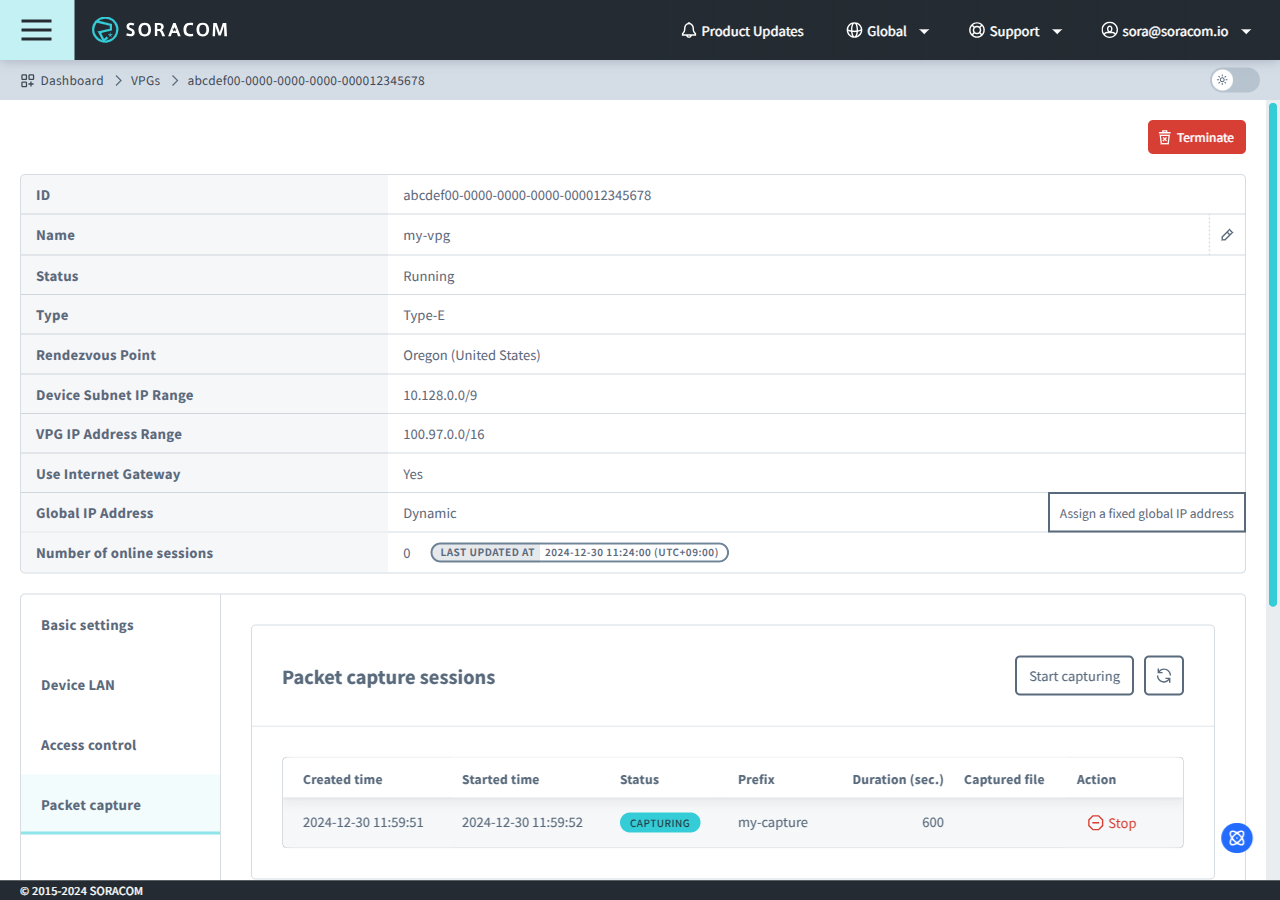Edit the VPG name using the pencil icon
Image resolution: width=1280 pixels, height=900 pixels.
[1227, 235]
